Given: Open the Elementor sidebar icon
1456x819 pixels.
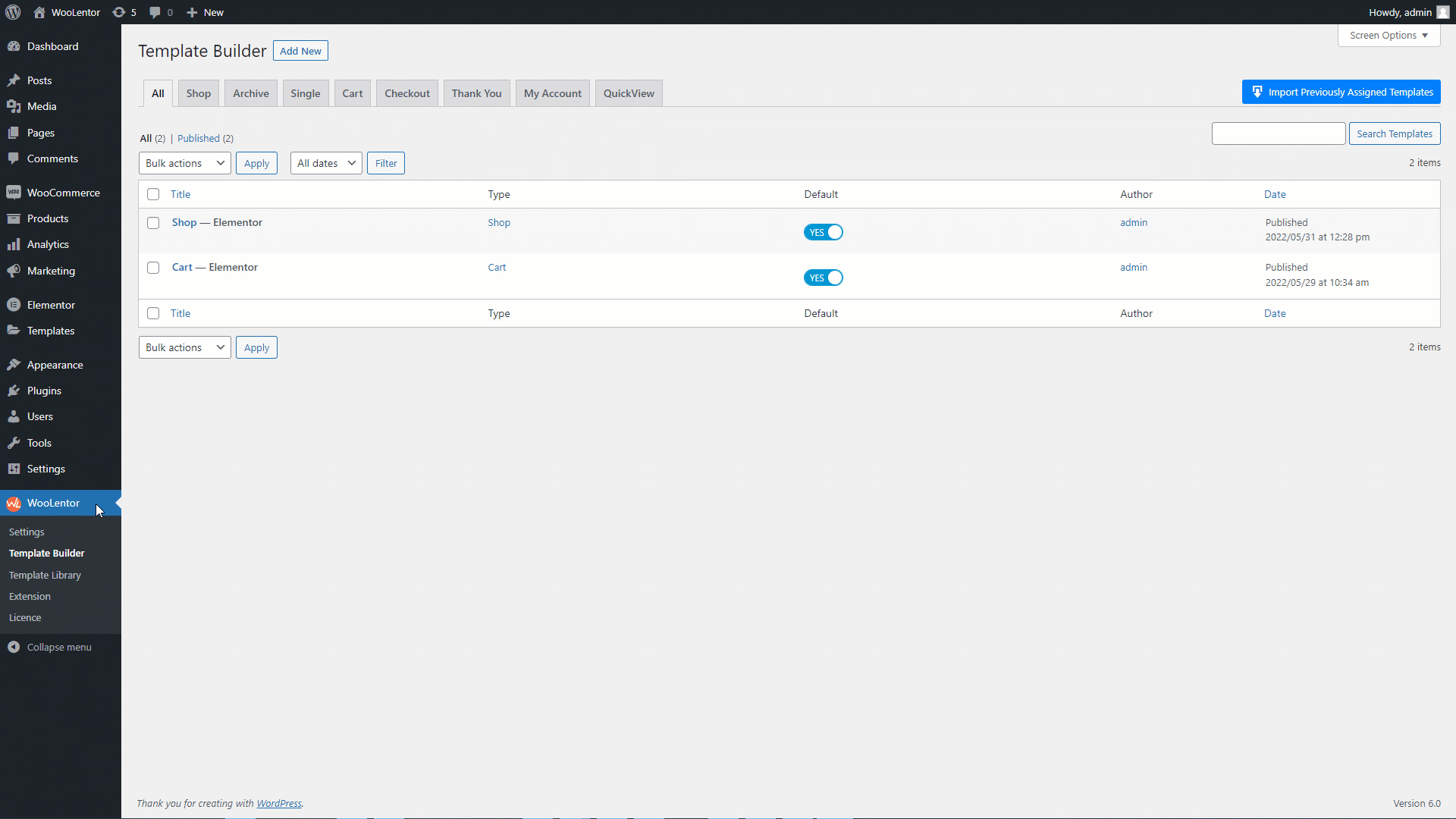Looking at the screenshot, I should 14,304.
